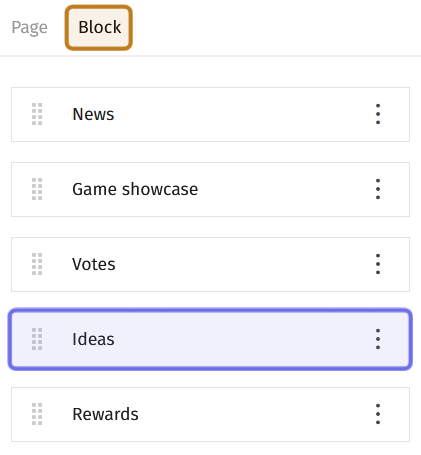Screen dimensions: 421x455
Task: Choose the Rewards block label
Action: pos(105,414)
